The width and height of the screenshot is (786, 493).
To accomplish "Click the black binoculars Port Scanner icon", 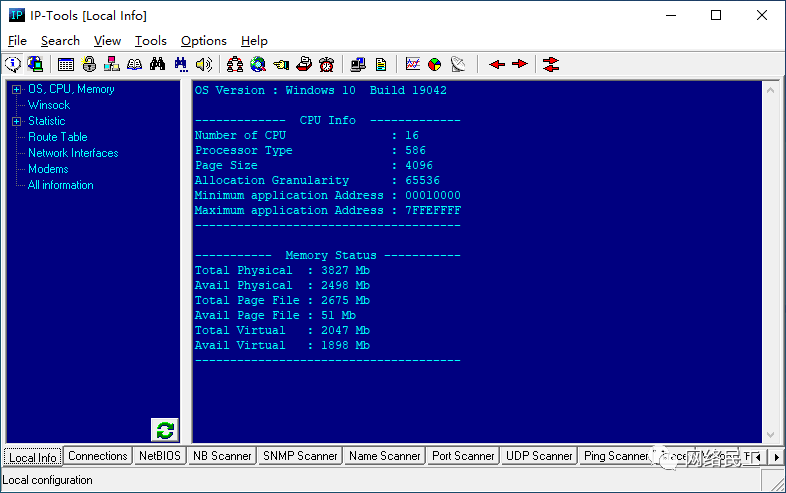I will coord(157,64).
